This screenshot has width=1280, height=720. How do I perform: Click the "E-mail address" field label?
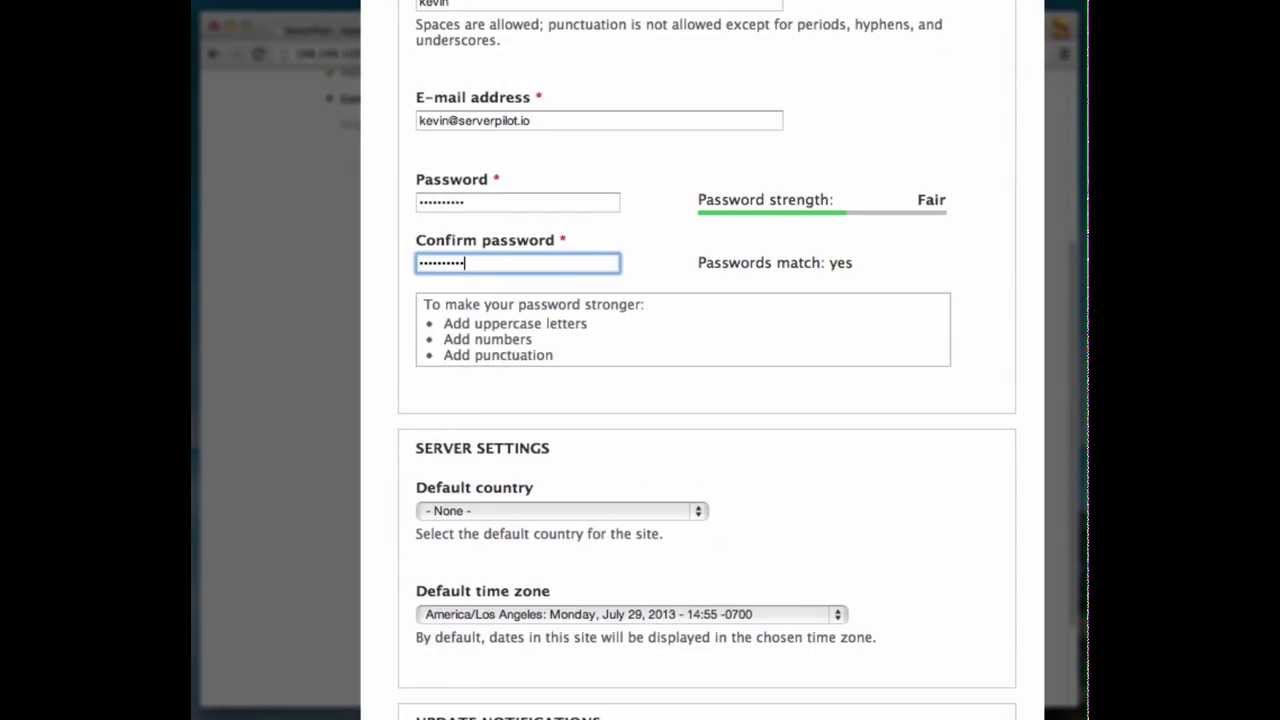coord(473,98)
